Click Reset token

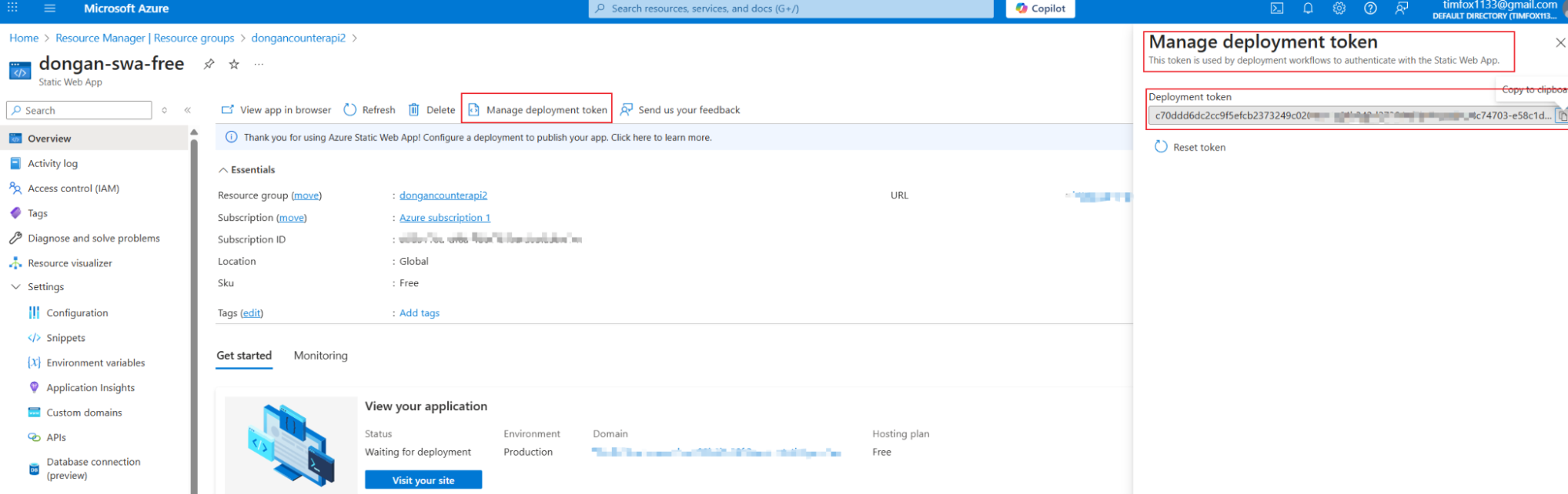pyautogui.click(x=1190, y=147)
